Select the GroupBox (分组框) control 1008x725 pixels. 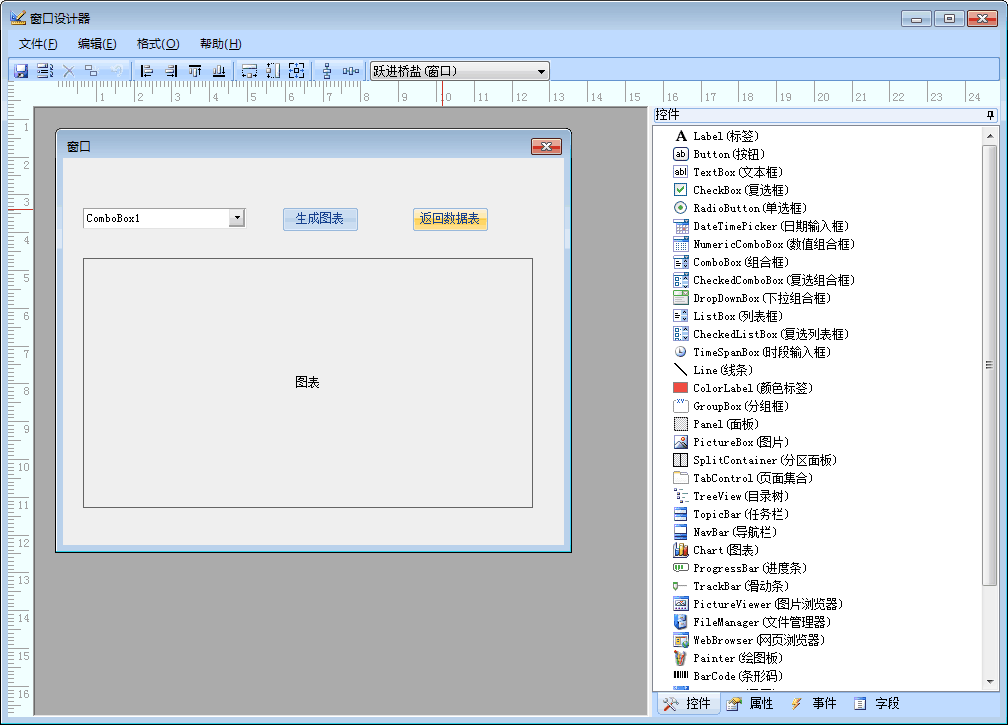[731, 406]
